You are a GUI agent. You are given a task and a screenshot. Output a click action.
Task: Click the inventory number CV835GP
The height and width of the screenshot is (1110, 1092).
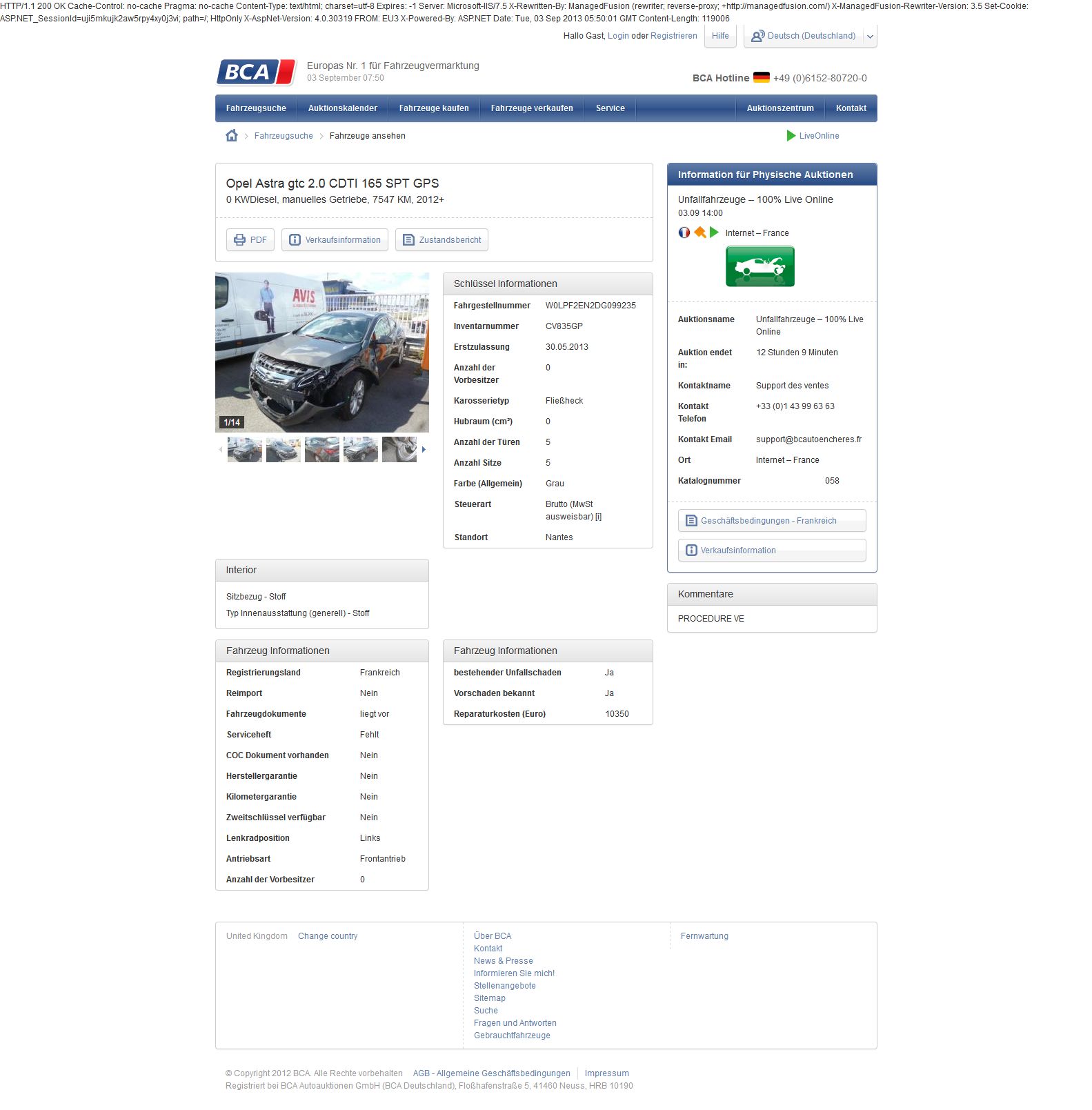pos(564,326)
